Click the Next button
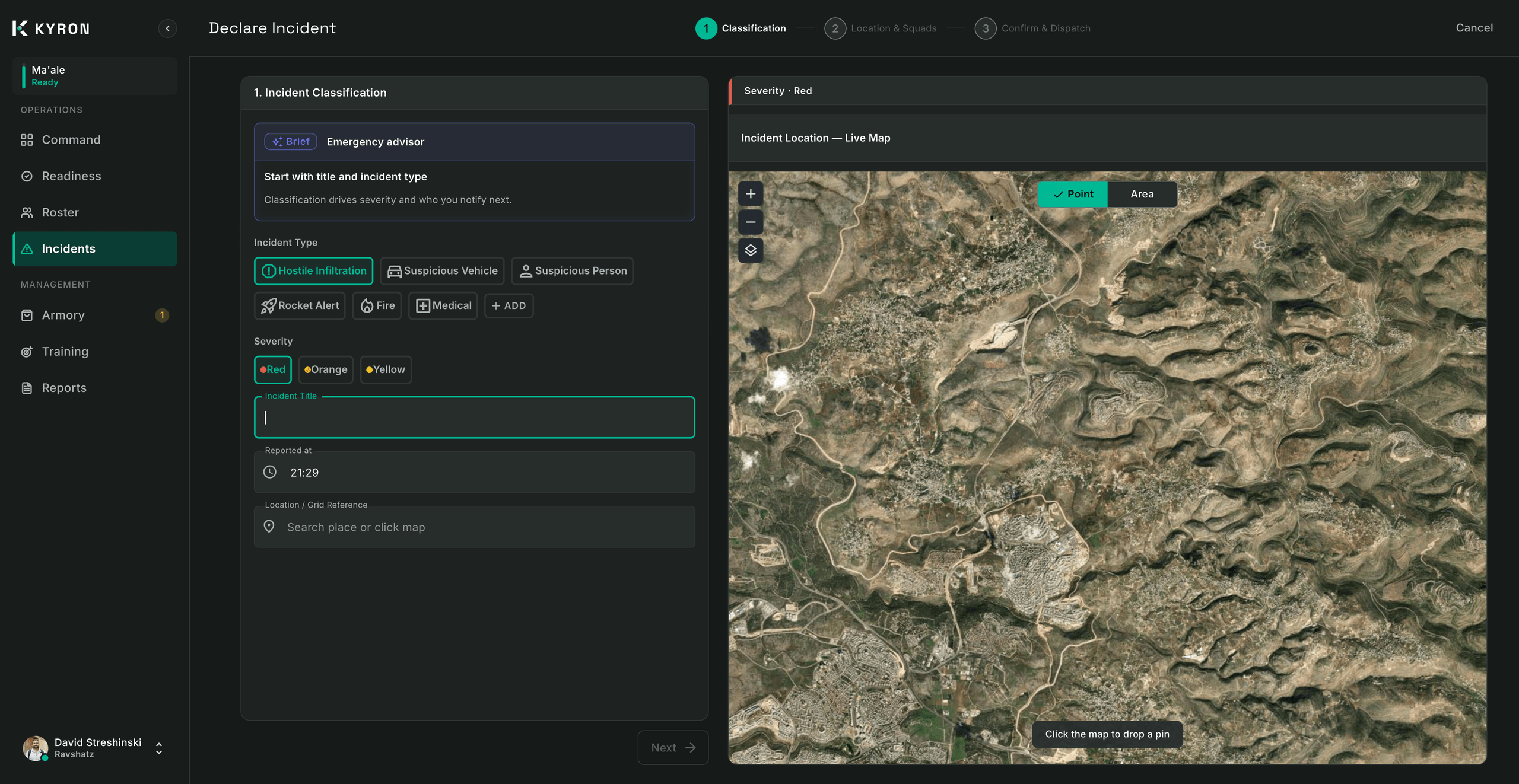Viewport: 1519px width, 784px height. tap(673, 748)
